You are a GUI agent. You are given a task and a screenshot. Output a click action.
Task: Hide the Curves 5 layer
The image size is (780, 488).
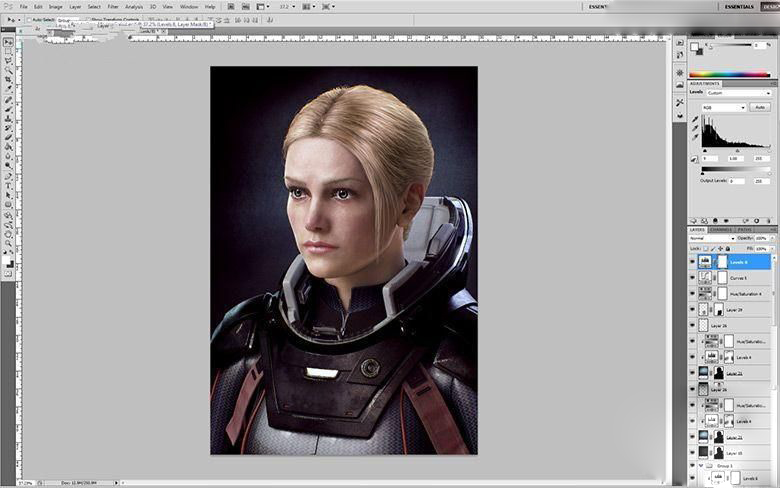(x=692, y=278)
